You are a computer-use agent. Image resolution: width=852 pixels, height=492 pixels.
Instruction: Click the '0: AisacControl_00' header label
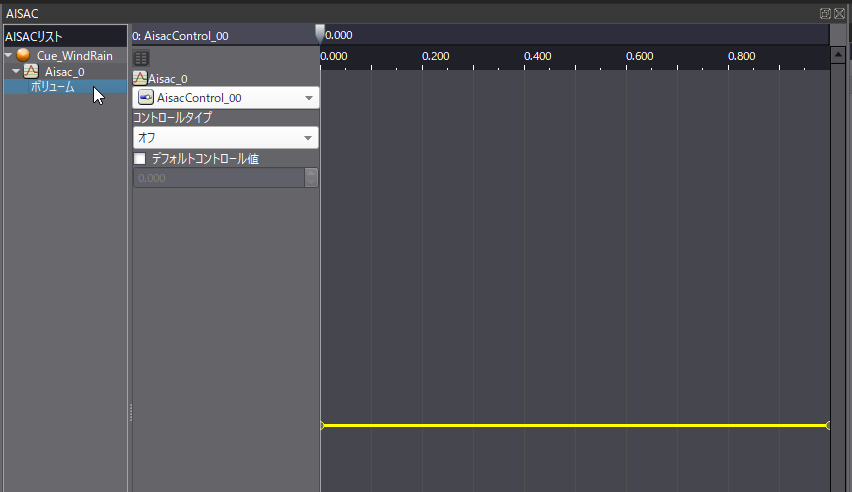(180, 36)
